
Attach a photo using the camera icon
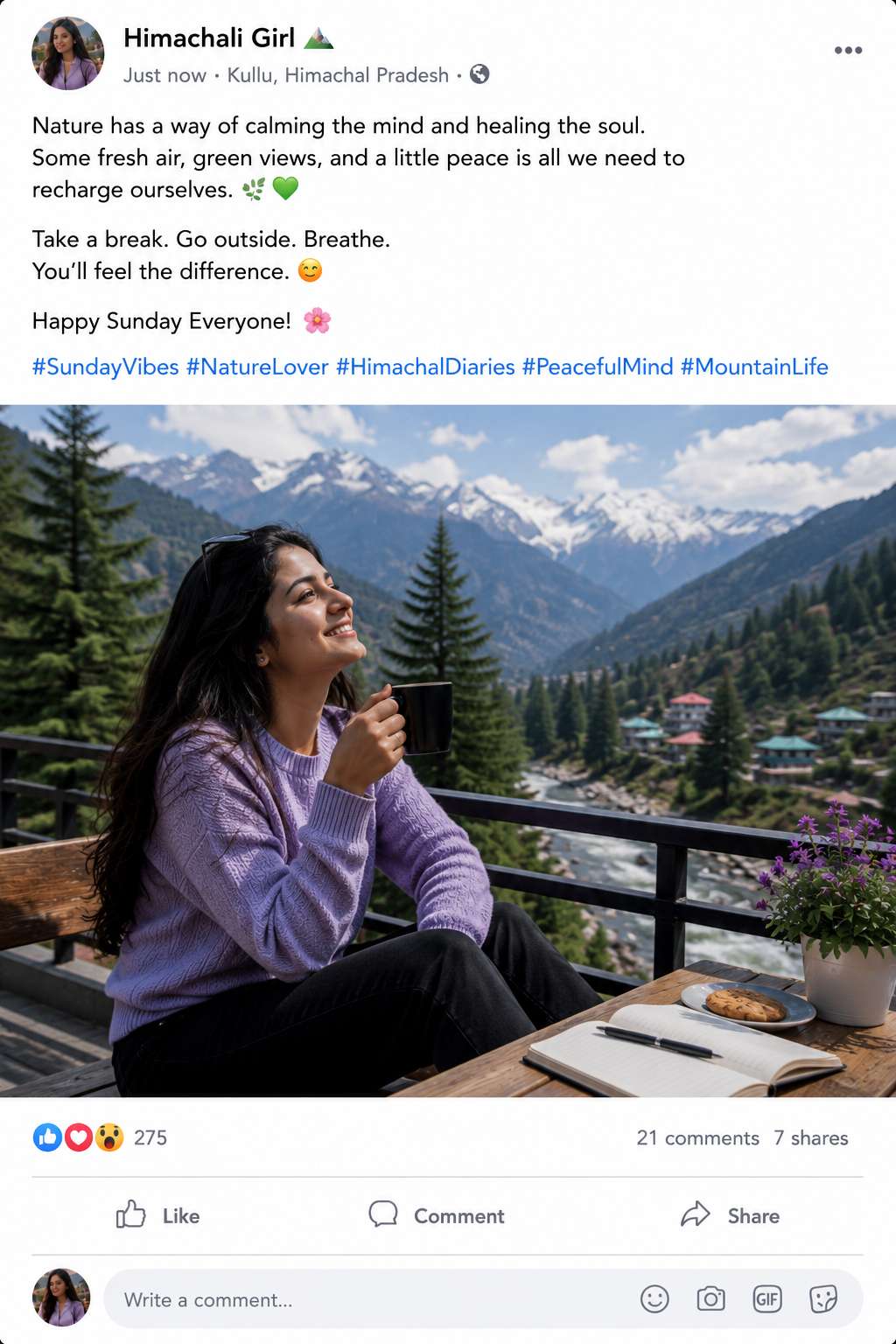coord(710,1299)
